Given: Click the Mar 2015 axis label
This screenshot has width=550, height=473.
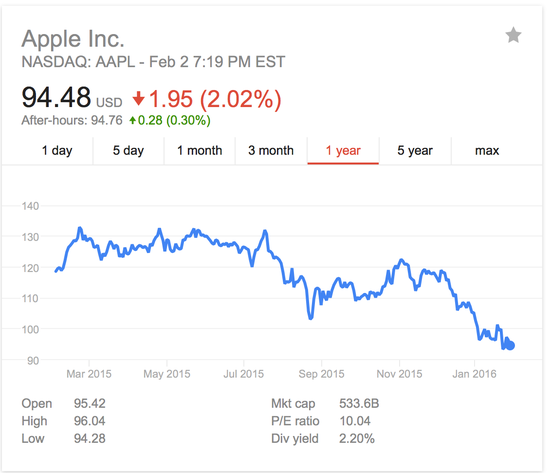Looking at the screenshot, I should [89, 374].
